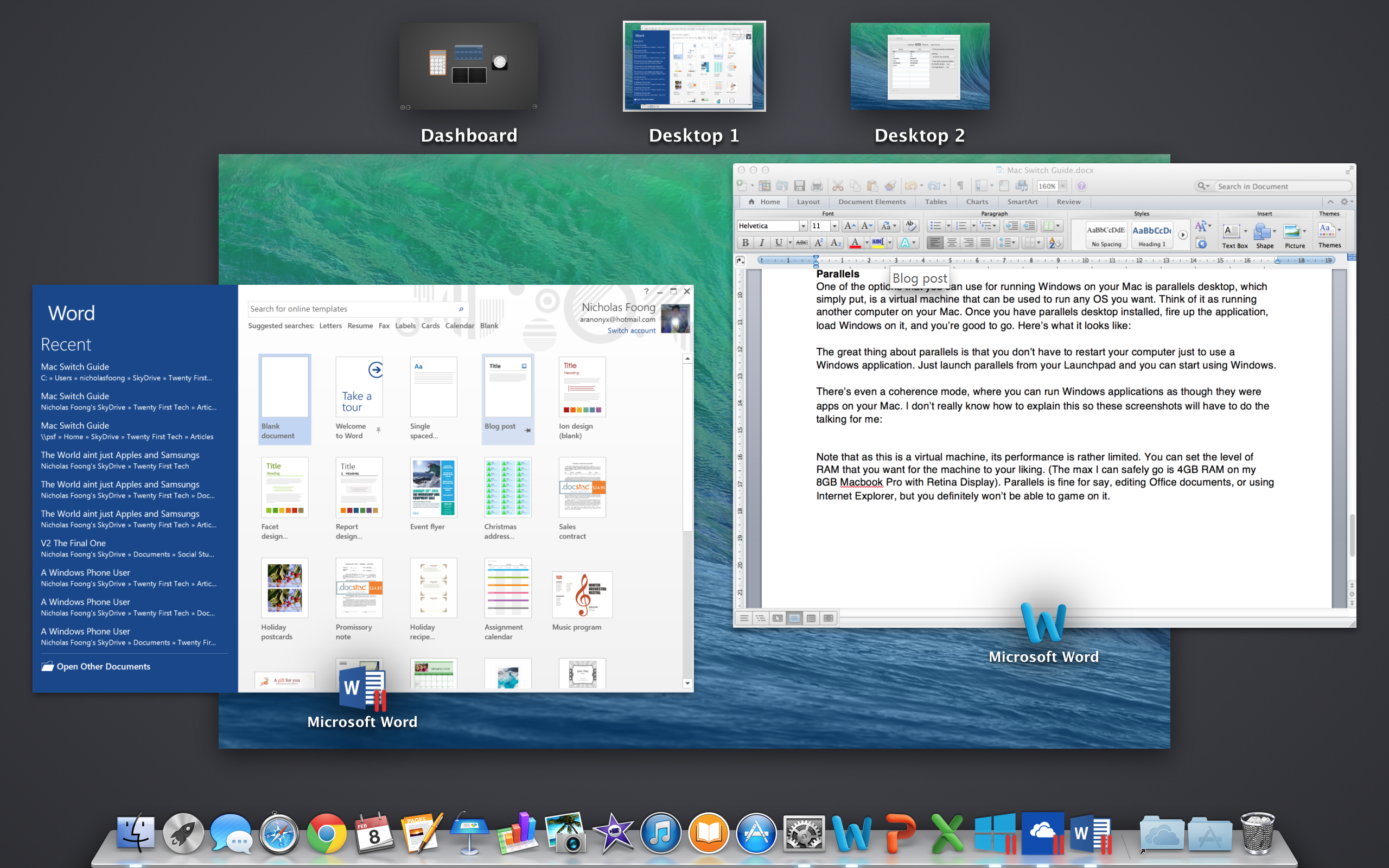
Task: Expand the font size 11 dropdown
Action: (834, 226)
